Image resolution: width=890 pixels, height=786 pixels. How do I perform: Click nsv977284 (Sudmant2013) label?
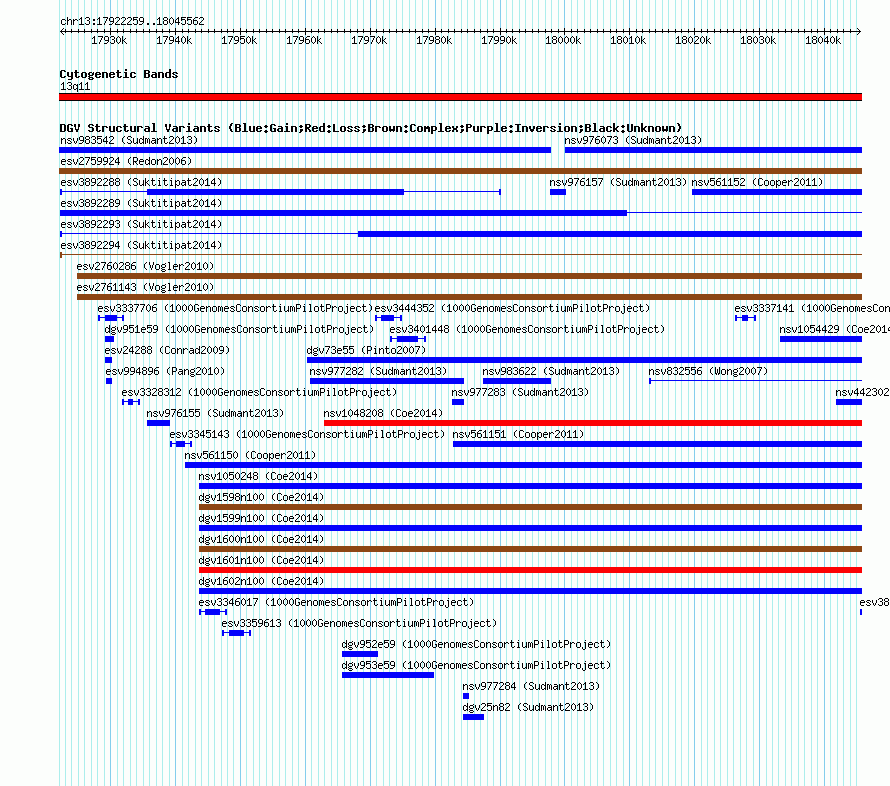(531, 686)
